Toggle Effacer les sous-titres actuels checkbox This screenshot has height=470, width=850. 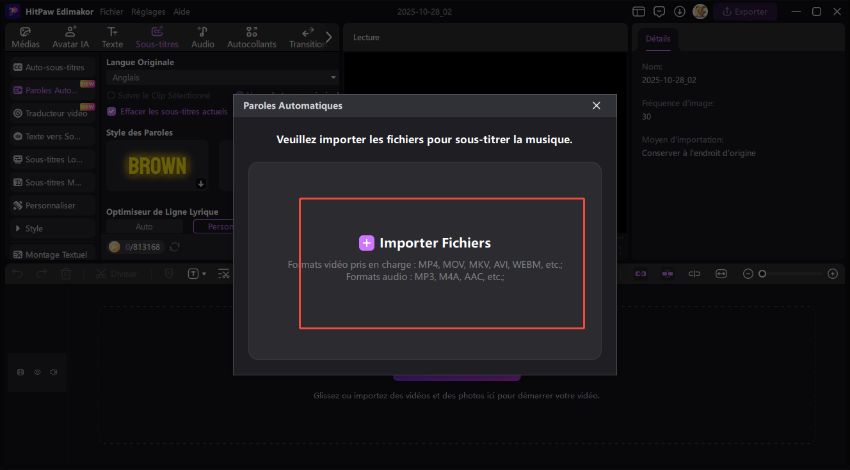(x=111, y=111)
